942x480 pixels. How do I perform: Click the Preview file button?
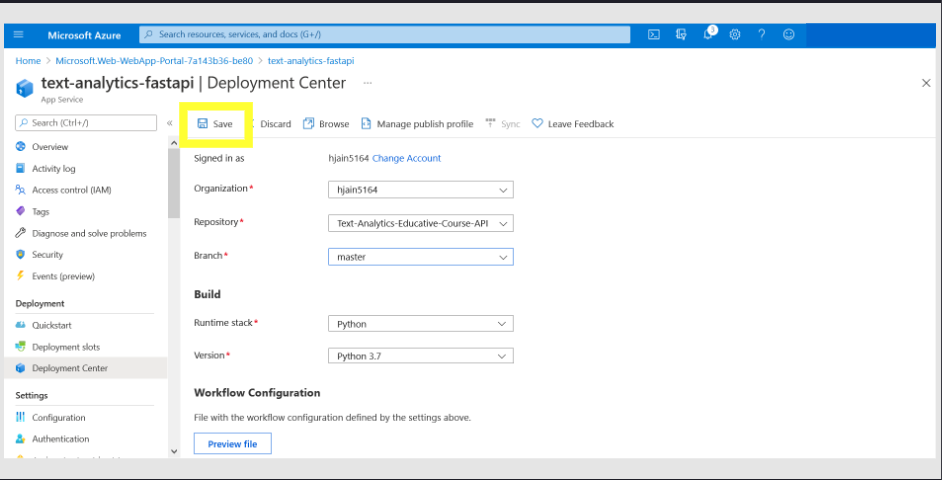pos(232,444)
